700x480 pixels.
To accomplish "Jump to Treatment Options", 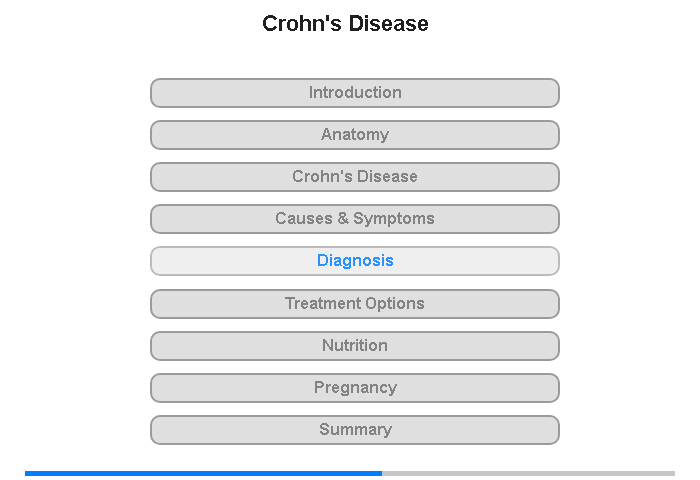I will pyautogui.click(x=355, y=304).
